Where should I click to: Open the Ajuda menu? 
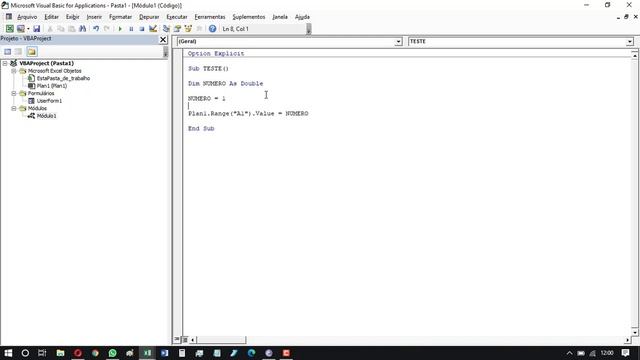pyautogui.click(x=302, y=17)
